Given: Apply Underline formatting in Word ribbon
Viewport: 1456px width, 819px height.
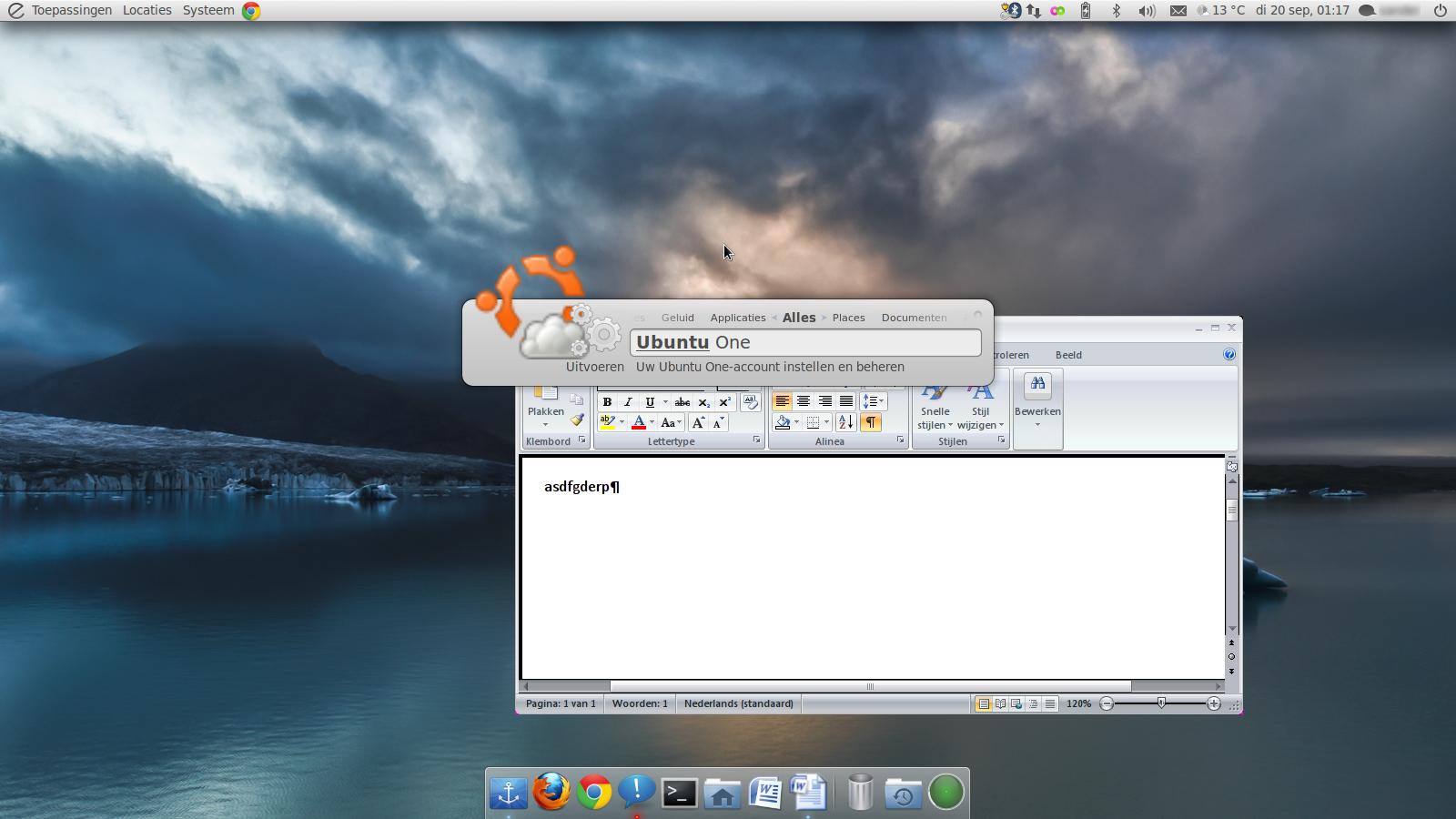Looking at the screenshot, I should [x=650, y=402].
